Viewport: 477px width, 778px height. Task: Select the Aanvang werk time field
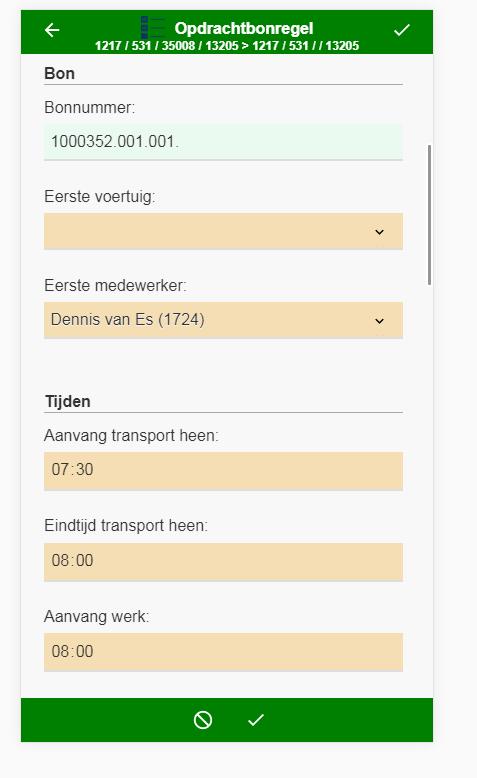click(223, 652)
